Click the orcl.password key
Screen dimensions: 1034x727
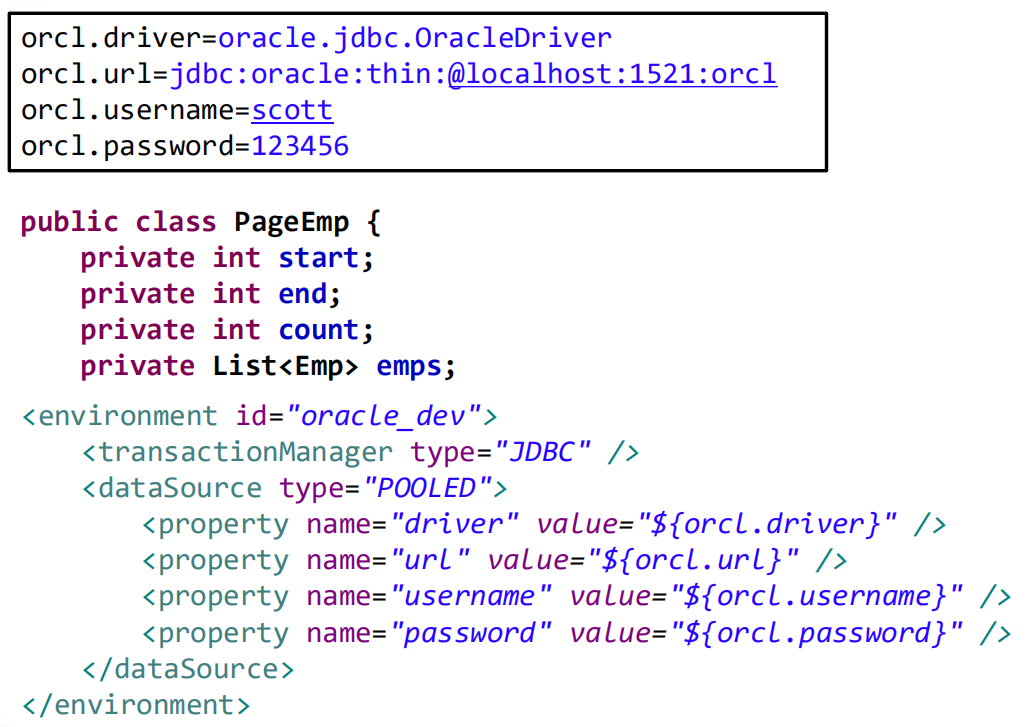coord(127,146)
